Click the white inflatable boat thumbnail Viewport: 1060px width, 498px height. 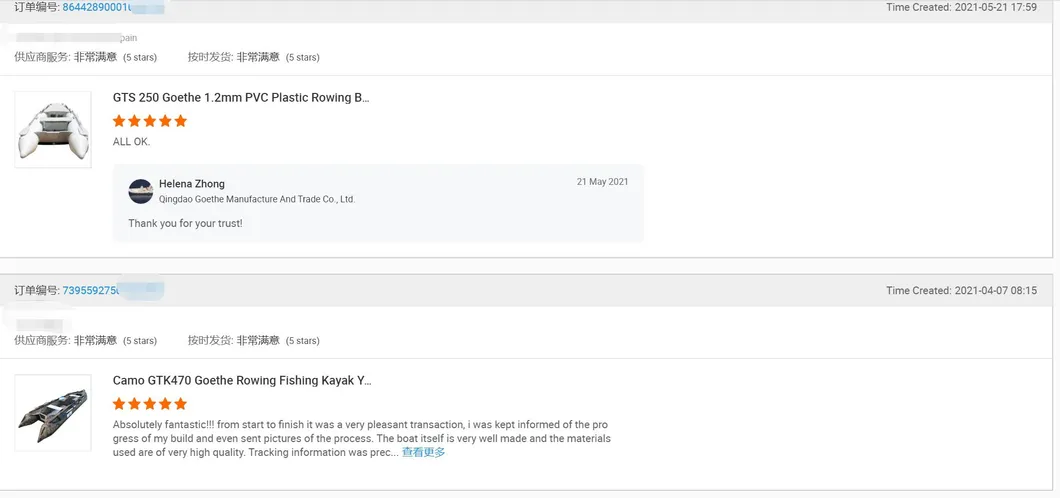coord(53,130)
